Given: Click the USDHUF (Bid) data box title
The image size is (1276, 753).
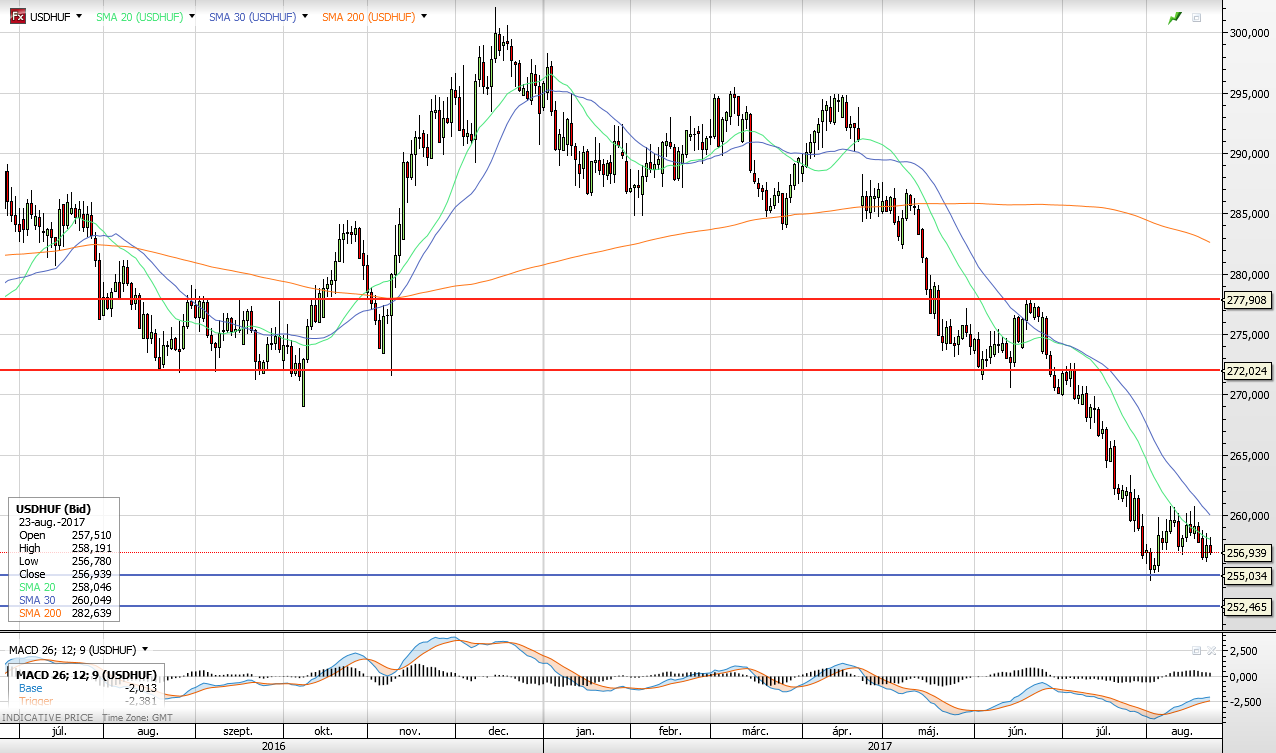Looking at the screenshot, I should [51, 509].
